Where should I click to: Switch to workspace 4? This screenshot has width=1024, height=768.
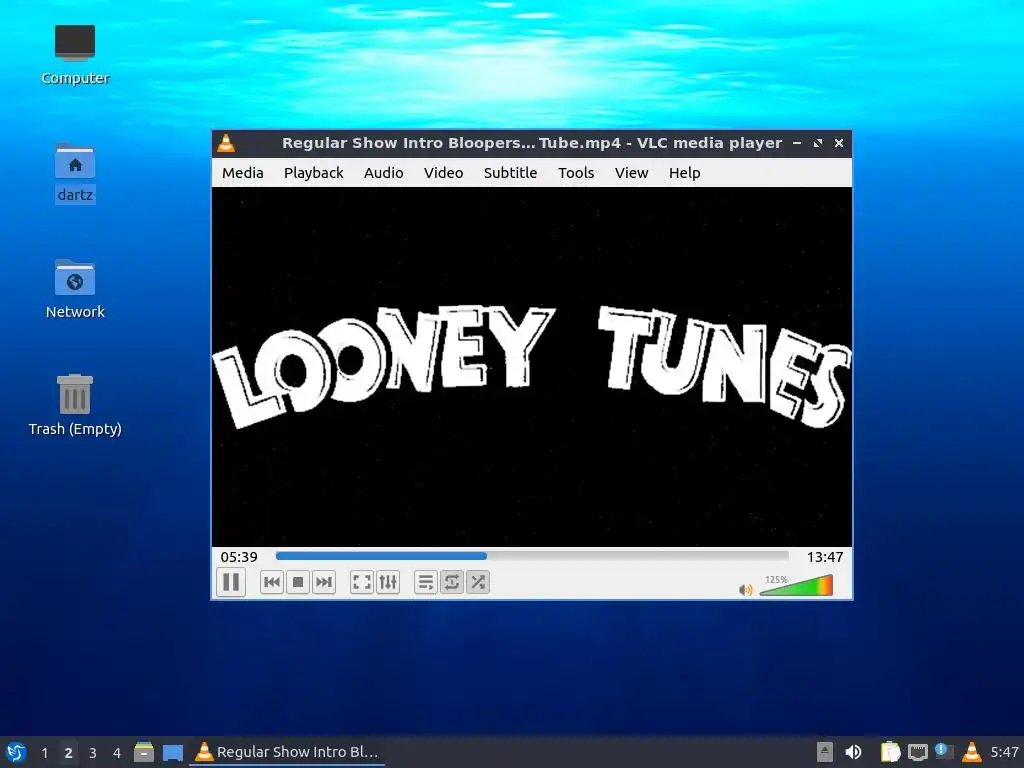(x=117, y=753)
